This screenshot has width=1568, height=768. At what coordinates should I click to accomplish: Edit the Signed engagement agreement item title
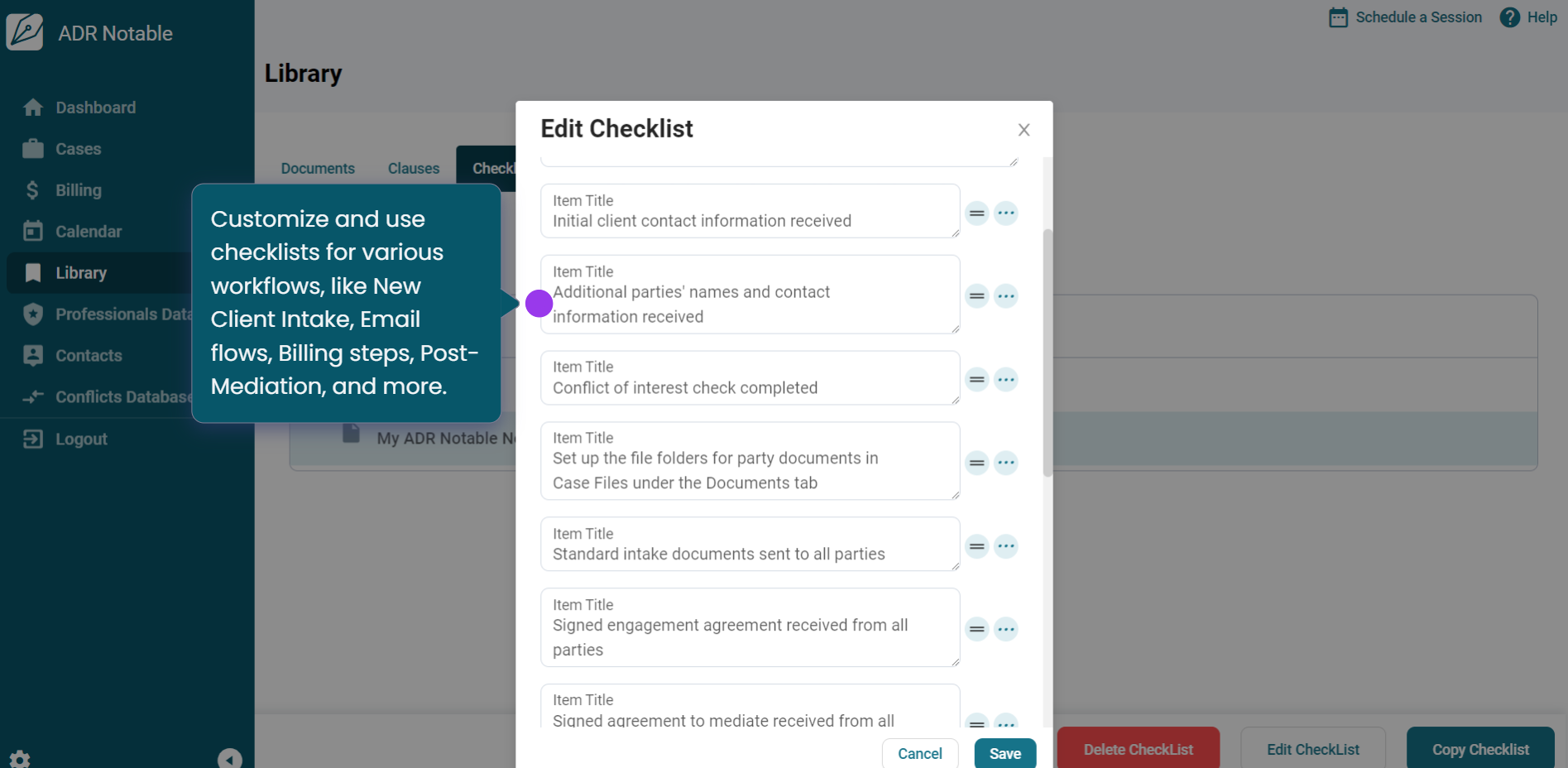click(x=749, y=637)
